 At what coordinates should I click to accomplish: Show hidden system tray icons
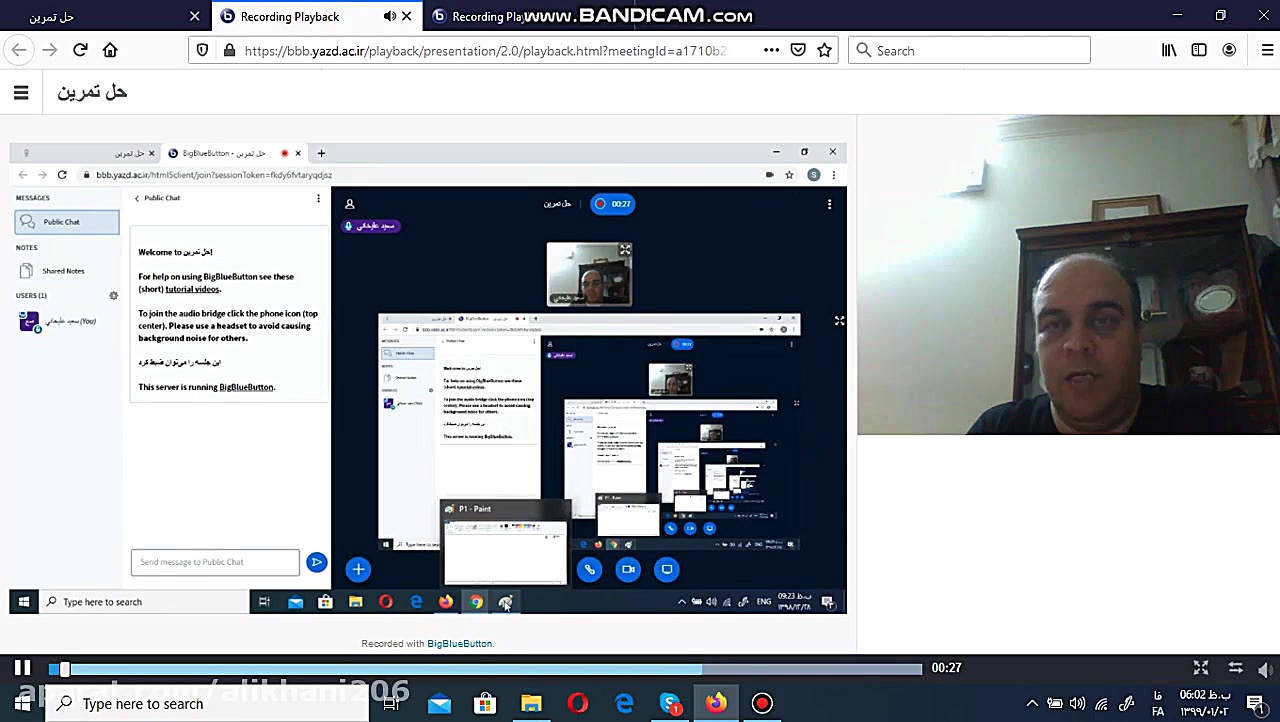click(x=1032, y=703)
